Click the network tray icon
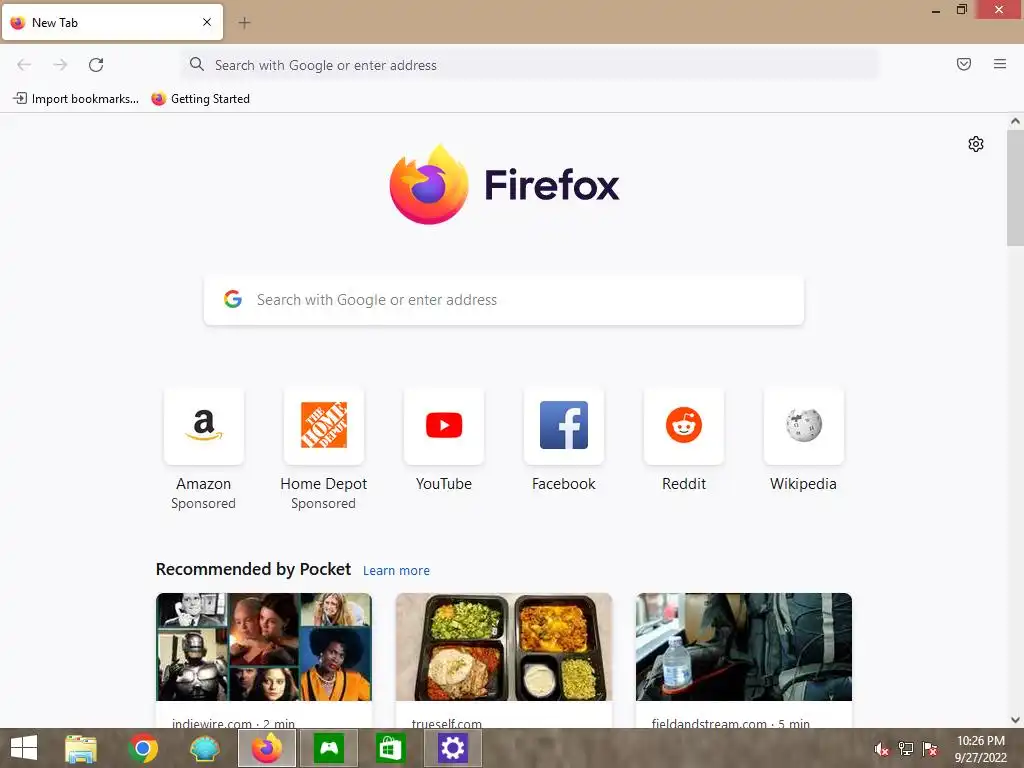Screen dimensions: 1024x768 (x=906, y=749)
